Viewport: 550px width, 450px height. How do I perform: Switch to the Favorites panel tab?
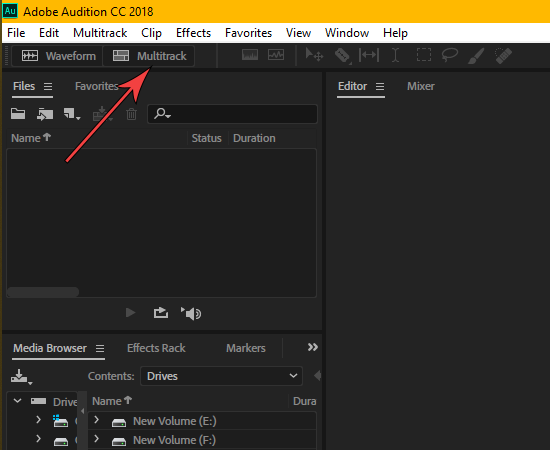[x=96, y=86]
